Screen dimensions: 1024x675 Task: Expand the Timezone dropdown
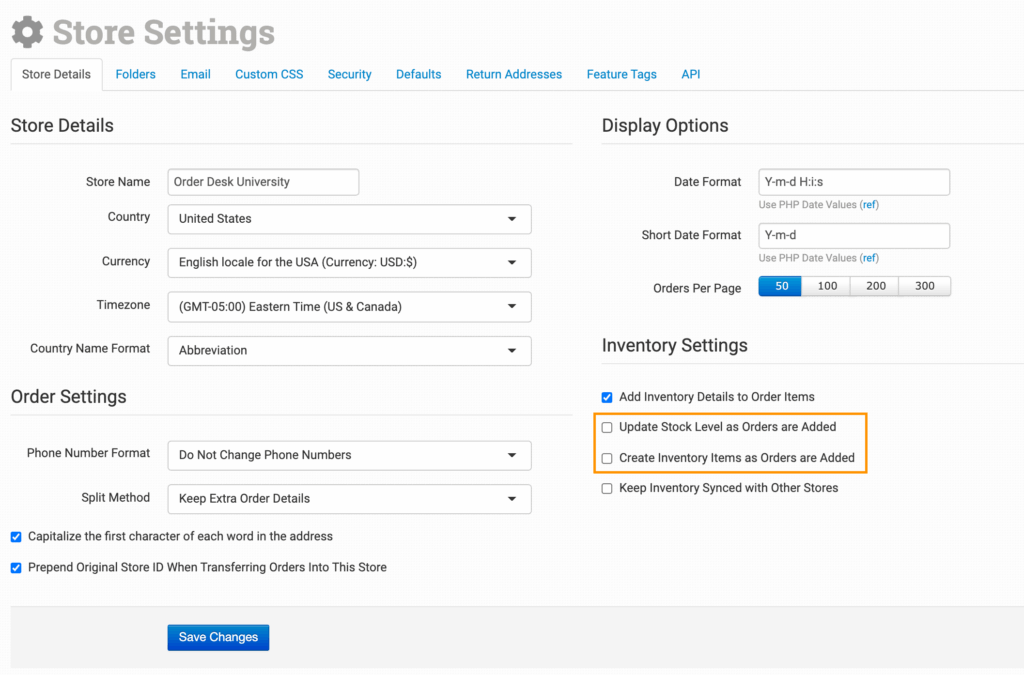coord(349,307)
